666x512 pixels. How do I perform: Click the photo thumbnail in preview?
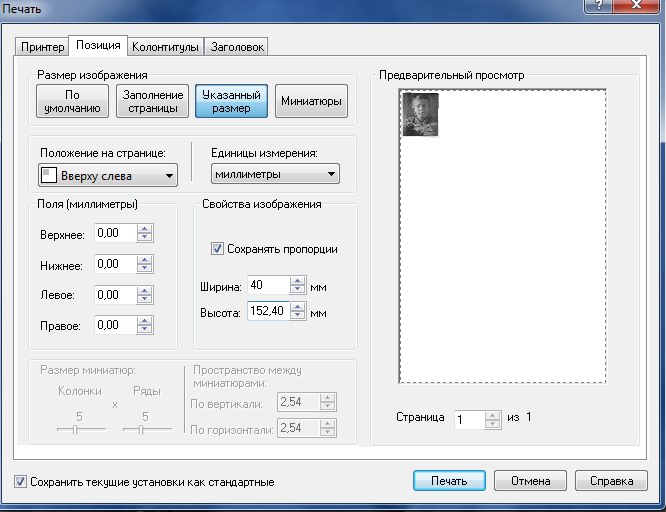[420, 114]
